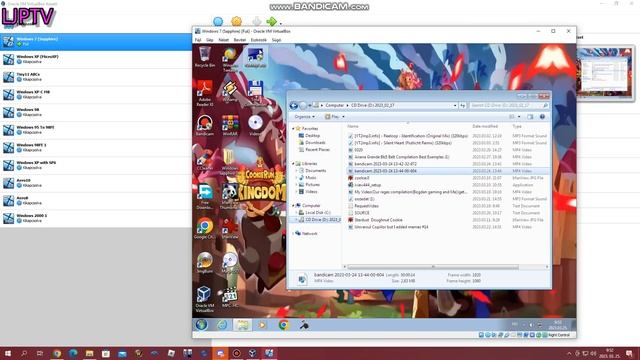Image resolution: width=640 pixels, height=360 pixels.
Task: Open the Play dropdown in Explorer toolbar
Action: pyautogui.click(x=335, y=117)
